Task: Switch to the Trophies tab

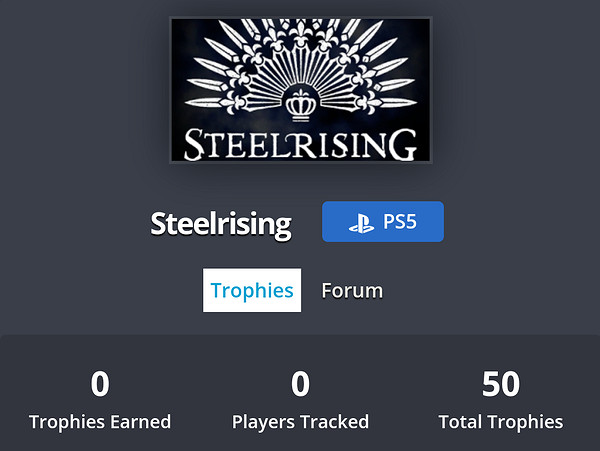Action: point(252,290)
